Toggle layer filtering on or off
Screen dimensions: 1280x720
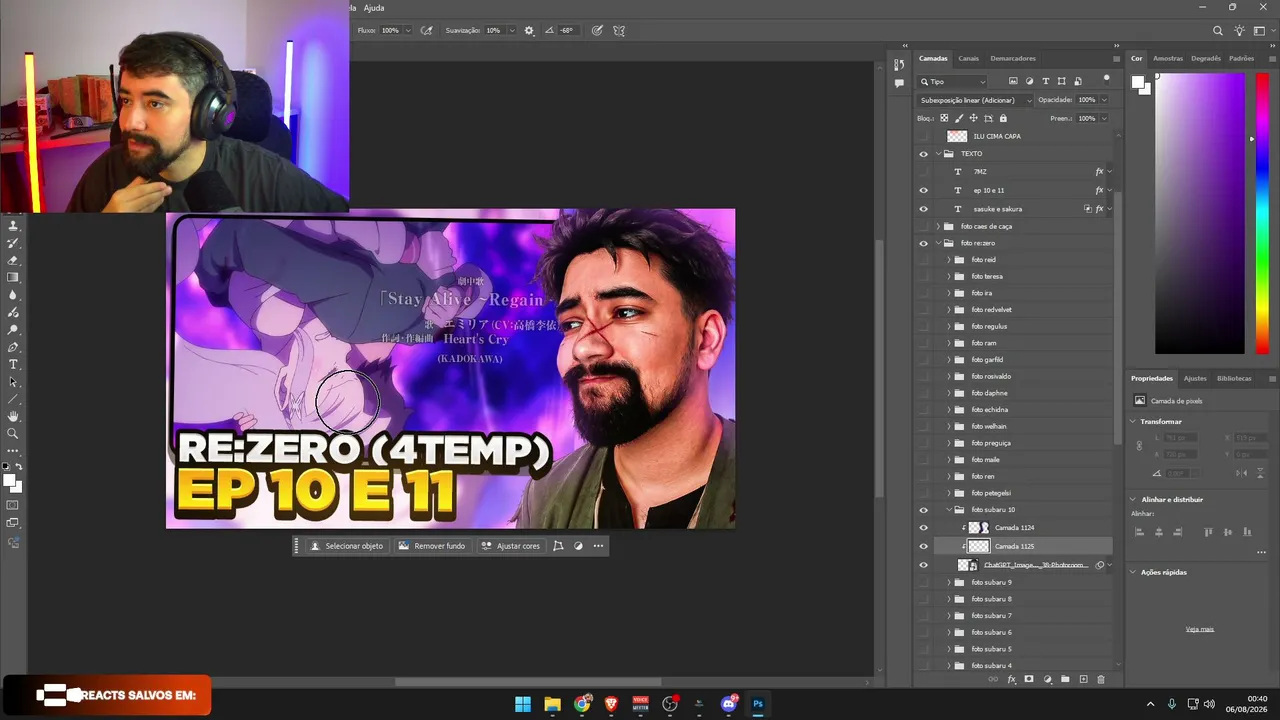[1106, 78]
